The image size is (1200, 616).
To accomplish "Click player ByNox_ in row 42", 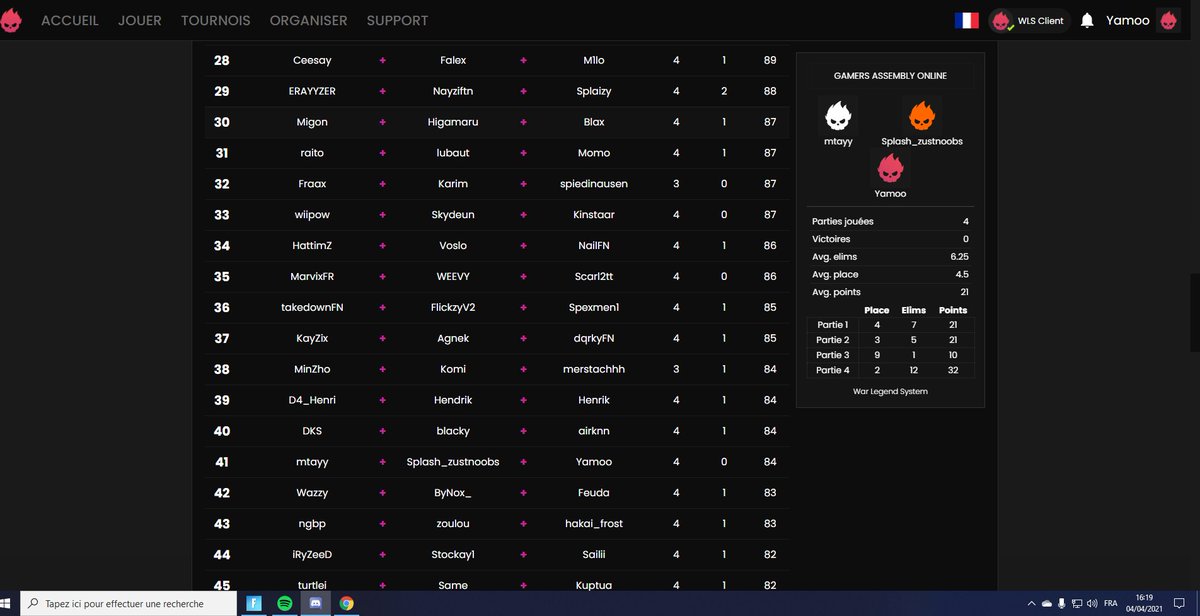I will (453, 494).
